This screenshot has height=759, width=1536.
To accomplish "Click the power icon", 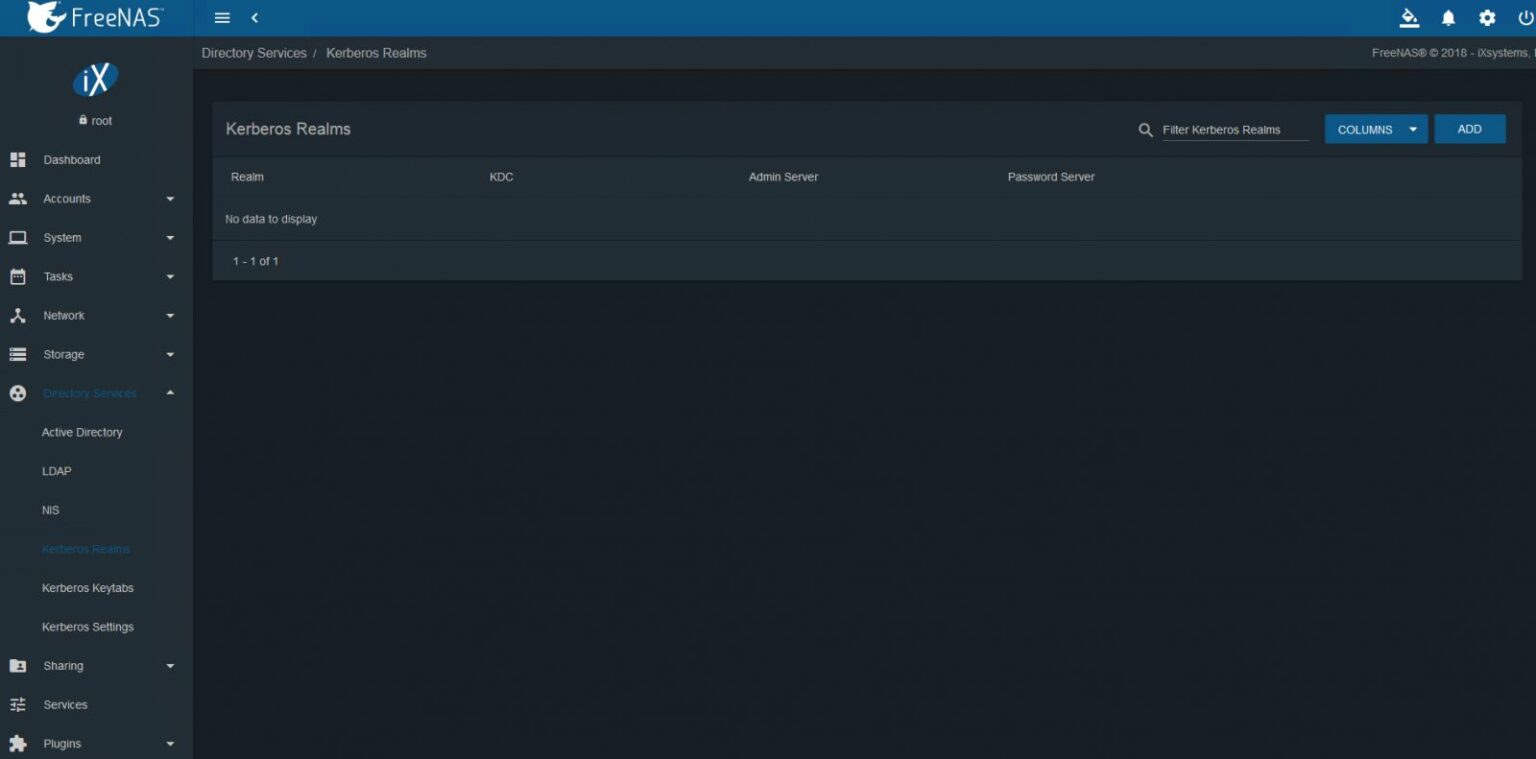I will click(1526, 18).
